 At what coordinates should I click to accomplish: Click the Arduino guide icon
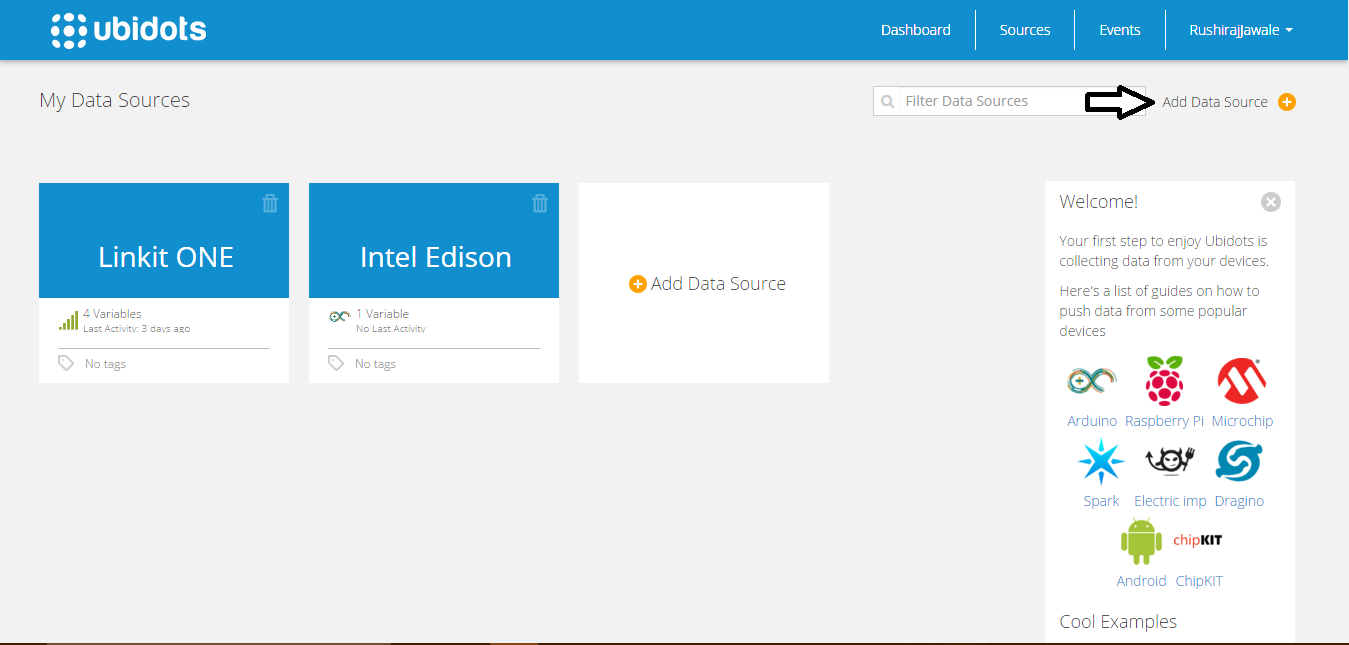1091,381
